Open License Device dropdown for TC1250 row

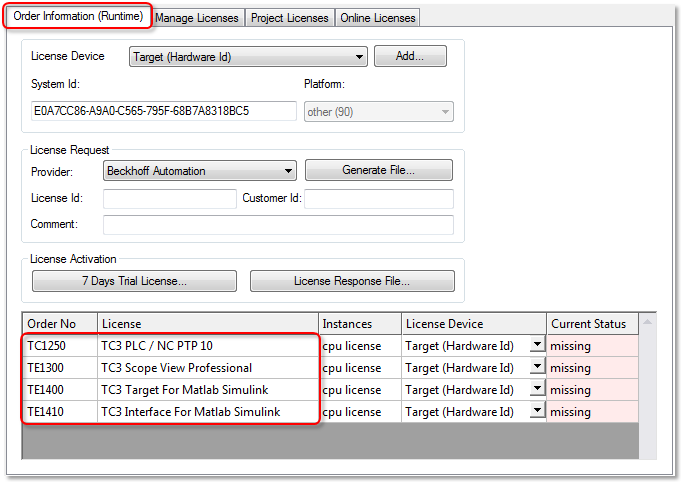pos(537,345)
